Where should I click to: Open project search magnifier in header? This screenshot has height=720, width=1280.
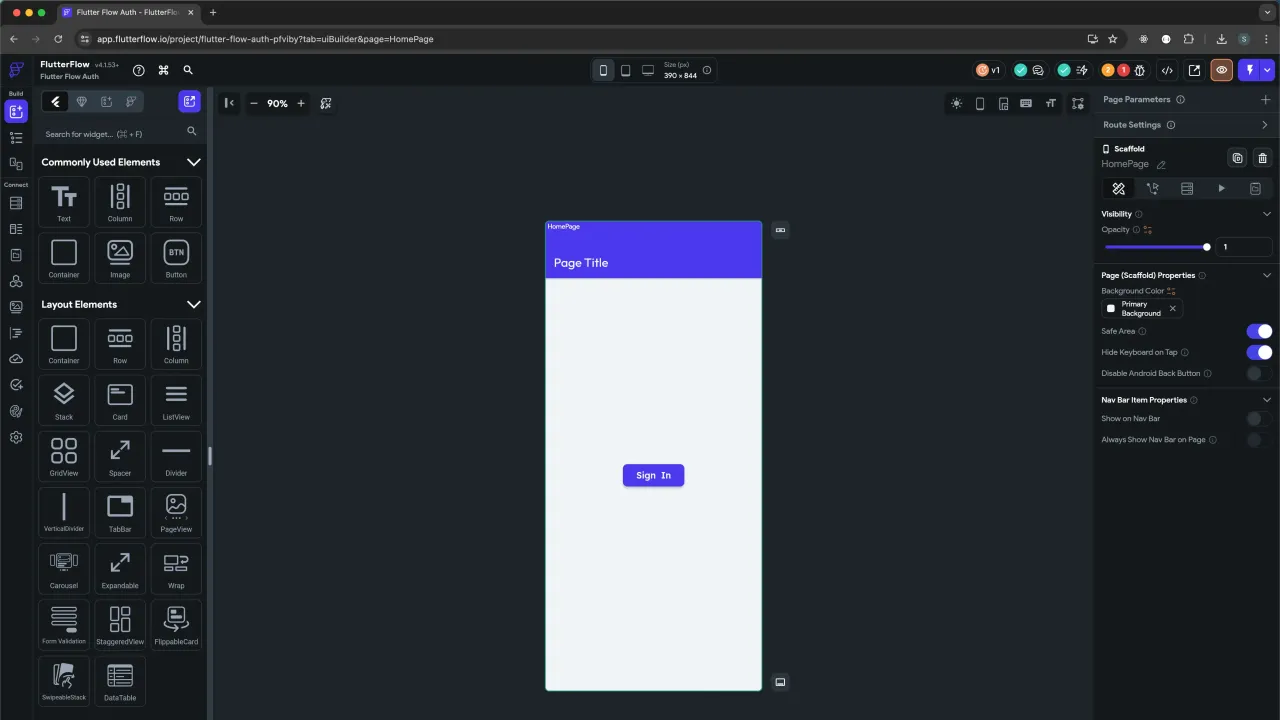coord(188,70)
